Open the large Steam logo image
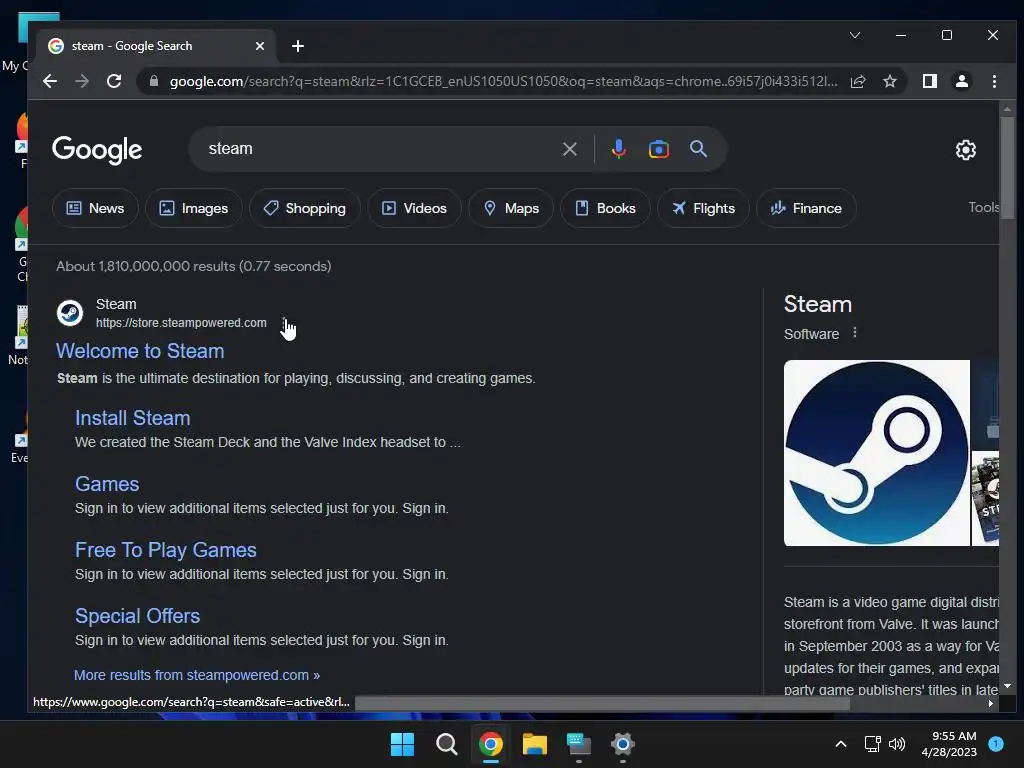Viewport: 1024px width, 768px height. pyautogui.click(x=876, y=453)
